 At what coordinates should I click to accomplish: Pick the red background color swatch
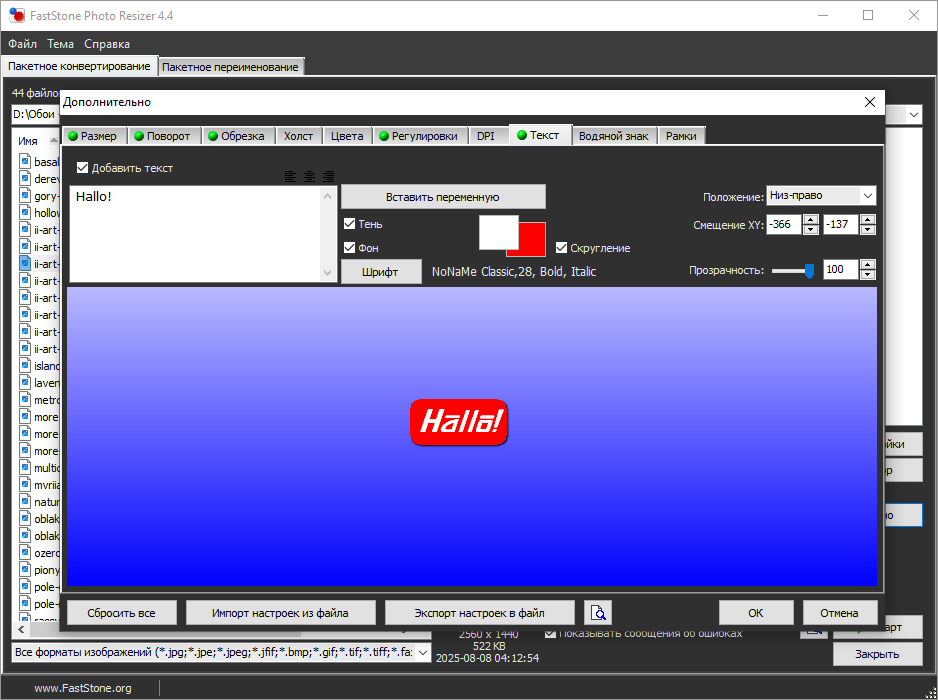(533, 238)
